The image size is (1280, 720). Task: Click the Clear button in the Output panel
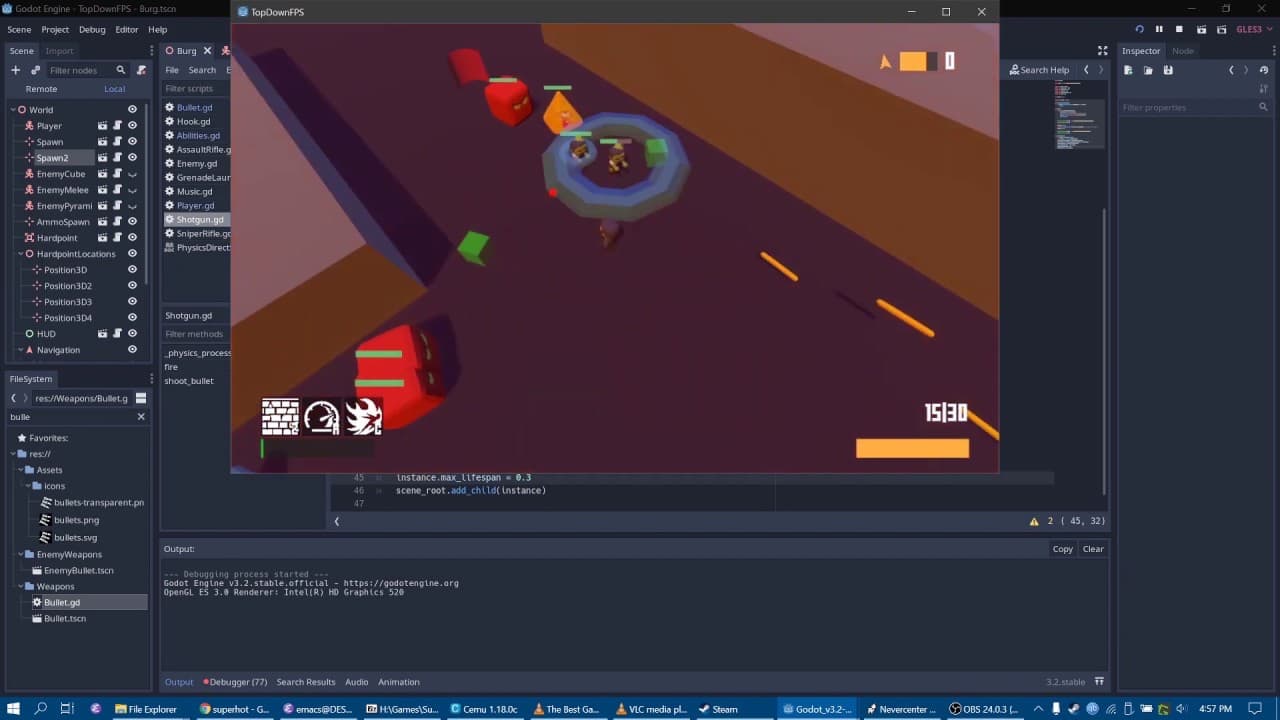(1093, 548)
